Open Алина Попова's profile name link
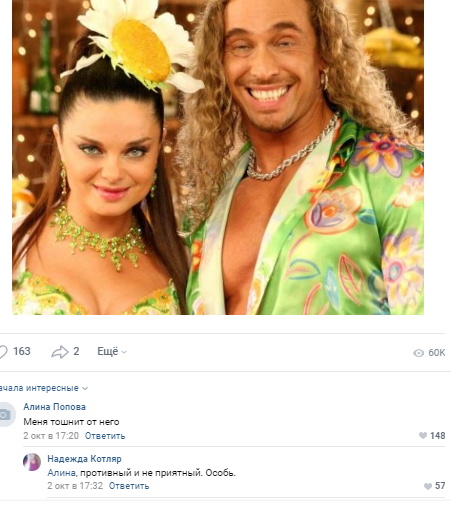The width and height of the screenshot is (451, 506). pyautogui.click(x=54, y=407)
